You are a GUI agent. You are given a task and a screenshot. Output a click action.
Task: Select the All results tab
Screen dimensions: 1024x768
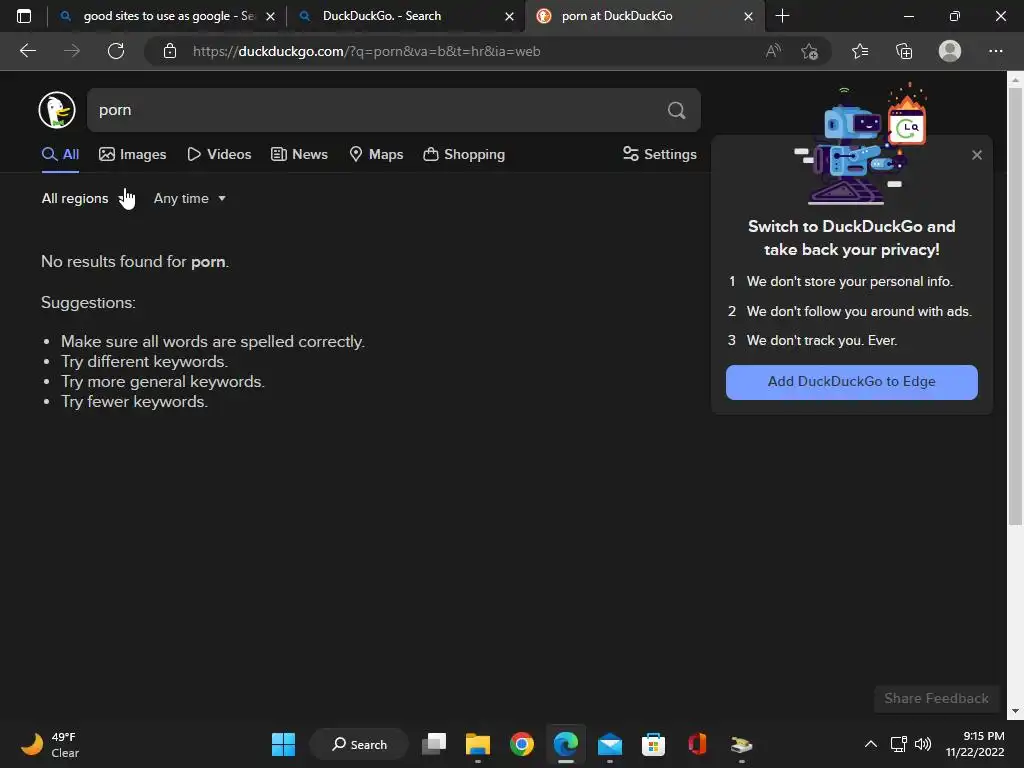[x=60, y=155]
